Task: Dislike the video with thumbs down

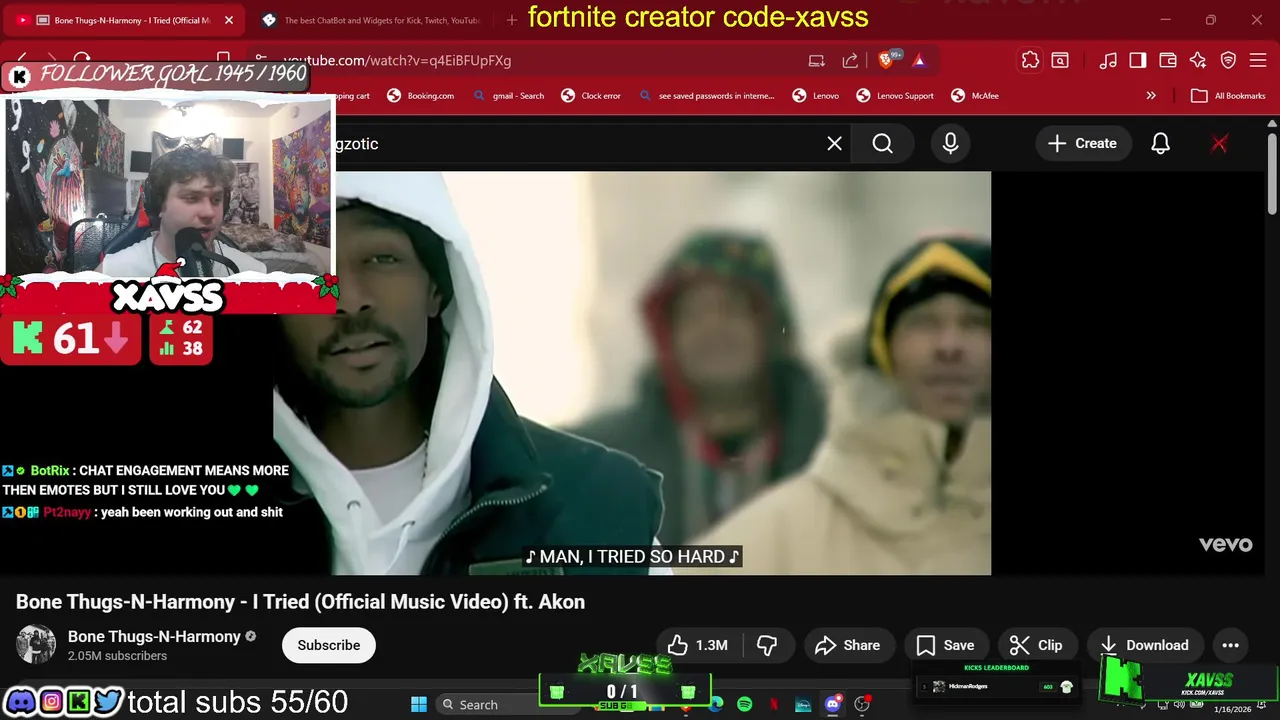Action: point(768,645)
